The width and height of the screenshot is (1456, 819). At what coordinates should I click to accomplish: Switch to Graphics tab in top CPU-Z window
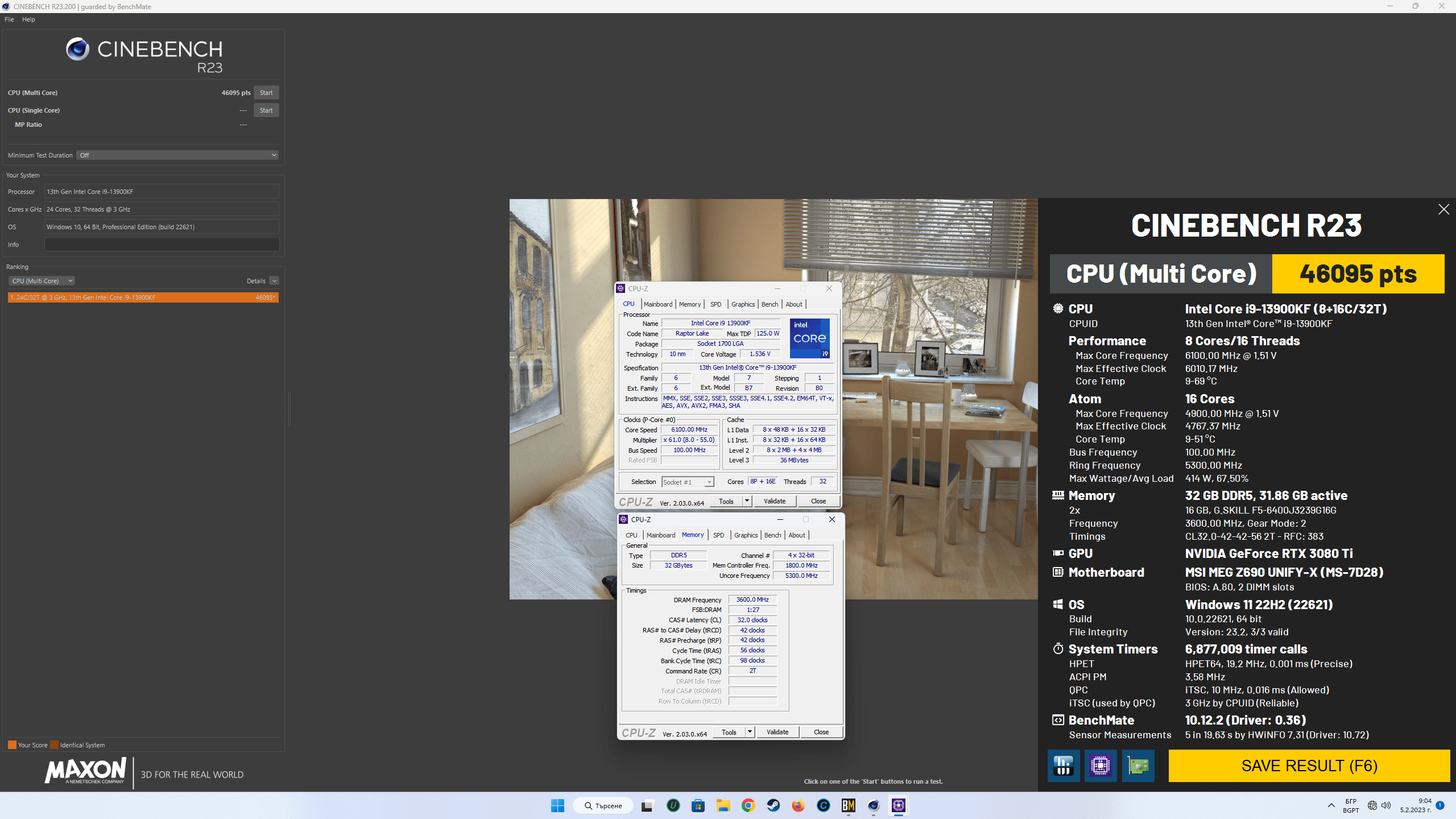point(743,304)
